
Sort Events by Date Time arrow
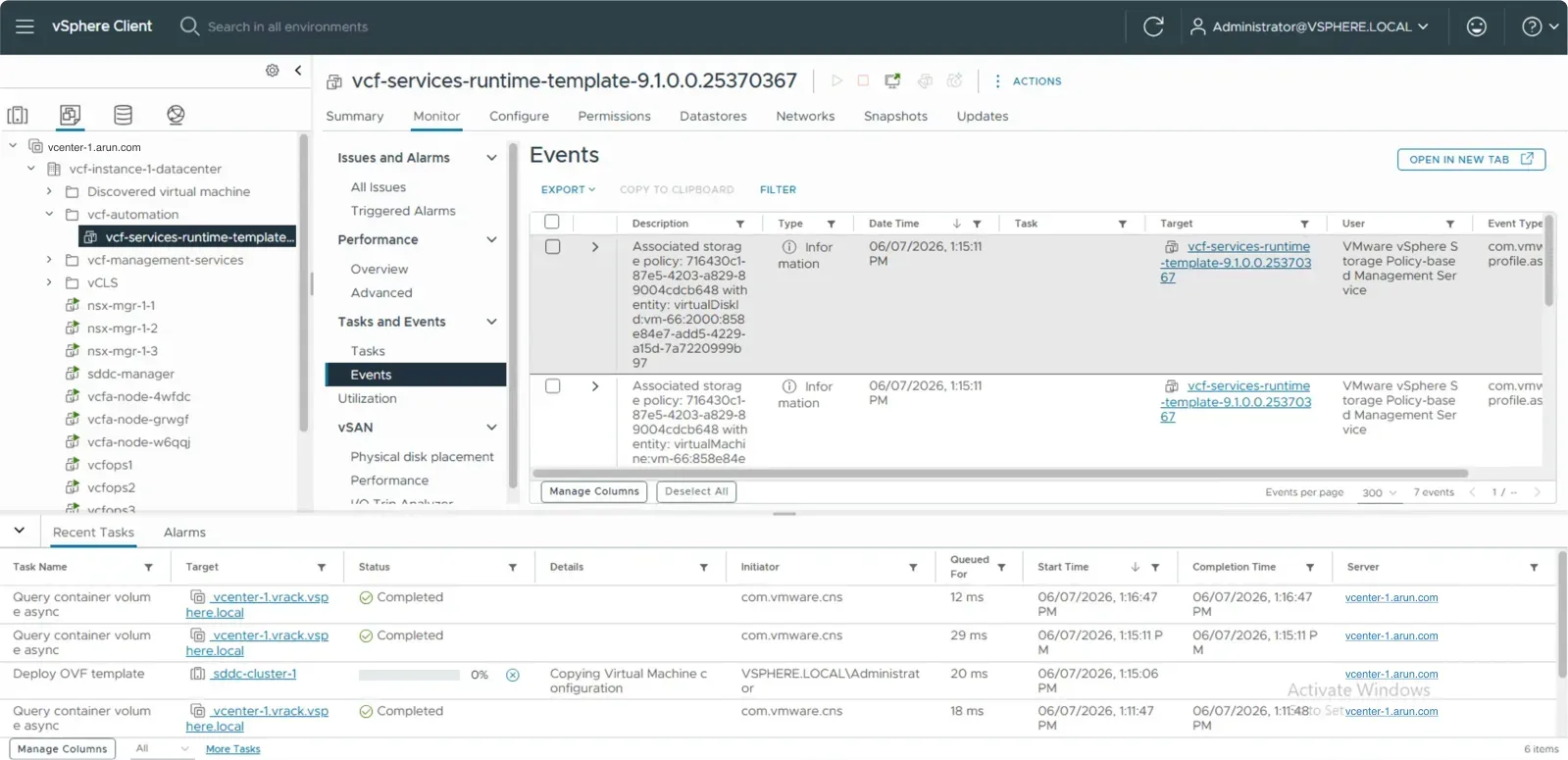point(957,224)
